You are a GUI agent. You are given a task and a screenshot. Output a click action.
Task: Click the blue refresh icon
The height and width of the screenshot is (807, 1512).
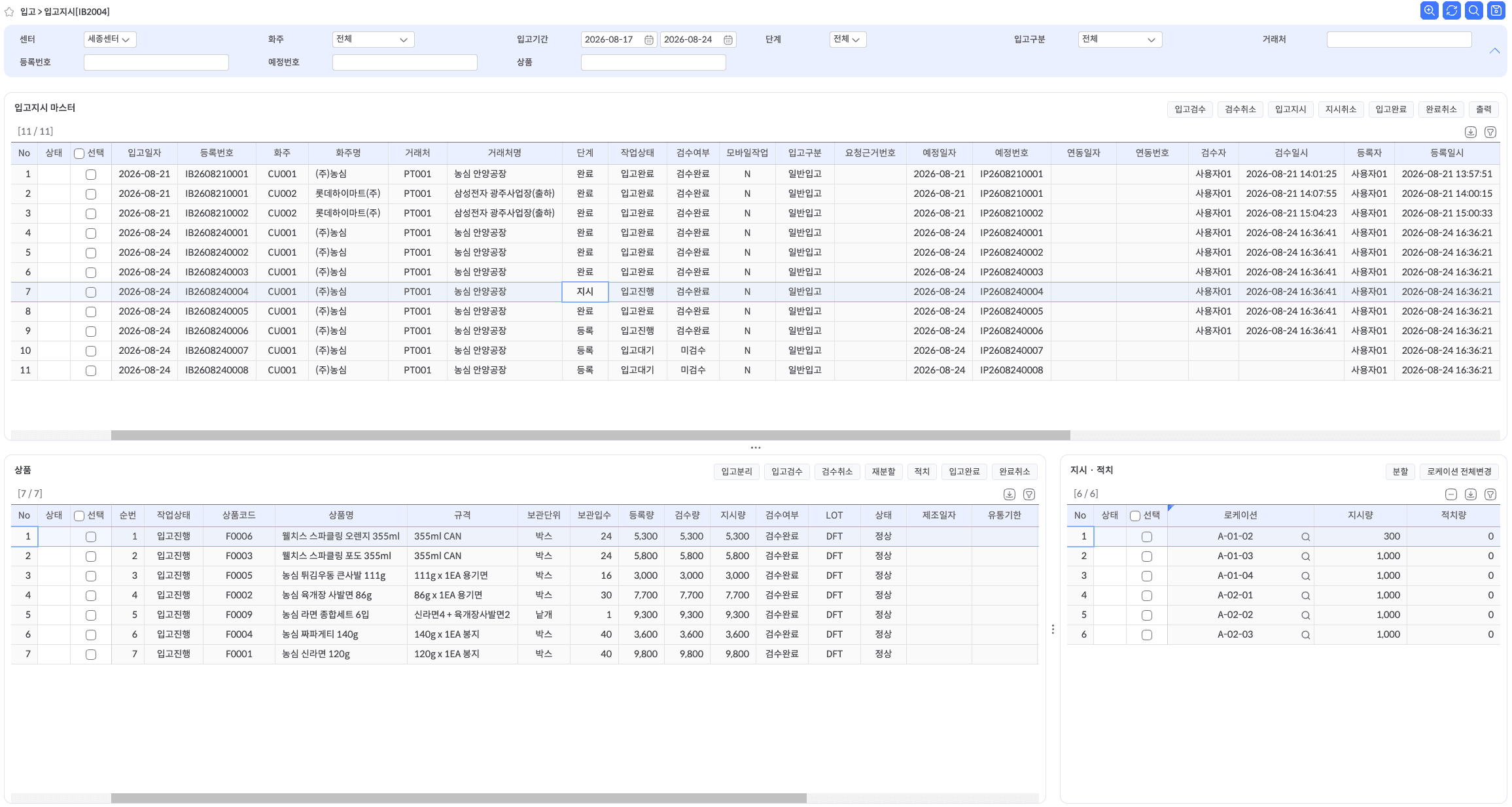coord(1452,10)
